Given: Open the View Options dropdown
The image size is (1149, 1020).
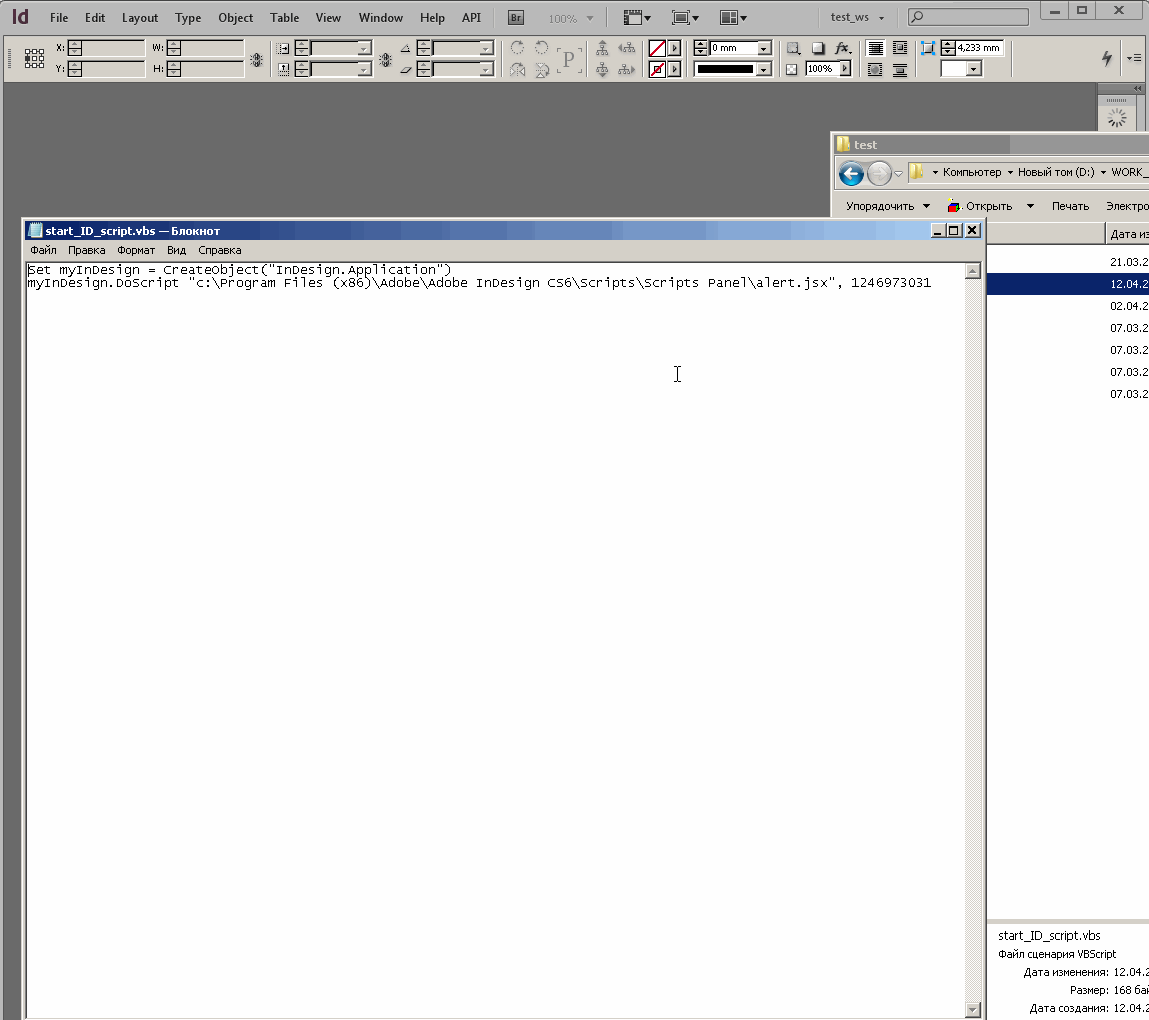Looking at the screenshot, I should point(637,18).
